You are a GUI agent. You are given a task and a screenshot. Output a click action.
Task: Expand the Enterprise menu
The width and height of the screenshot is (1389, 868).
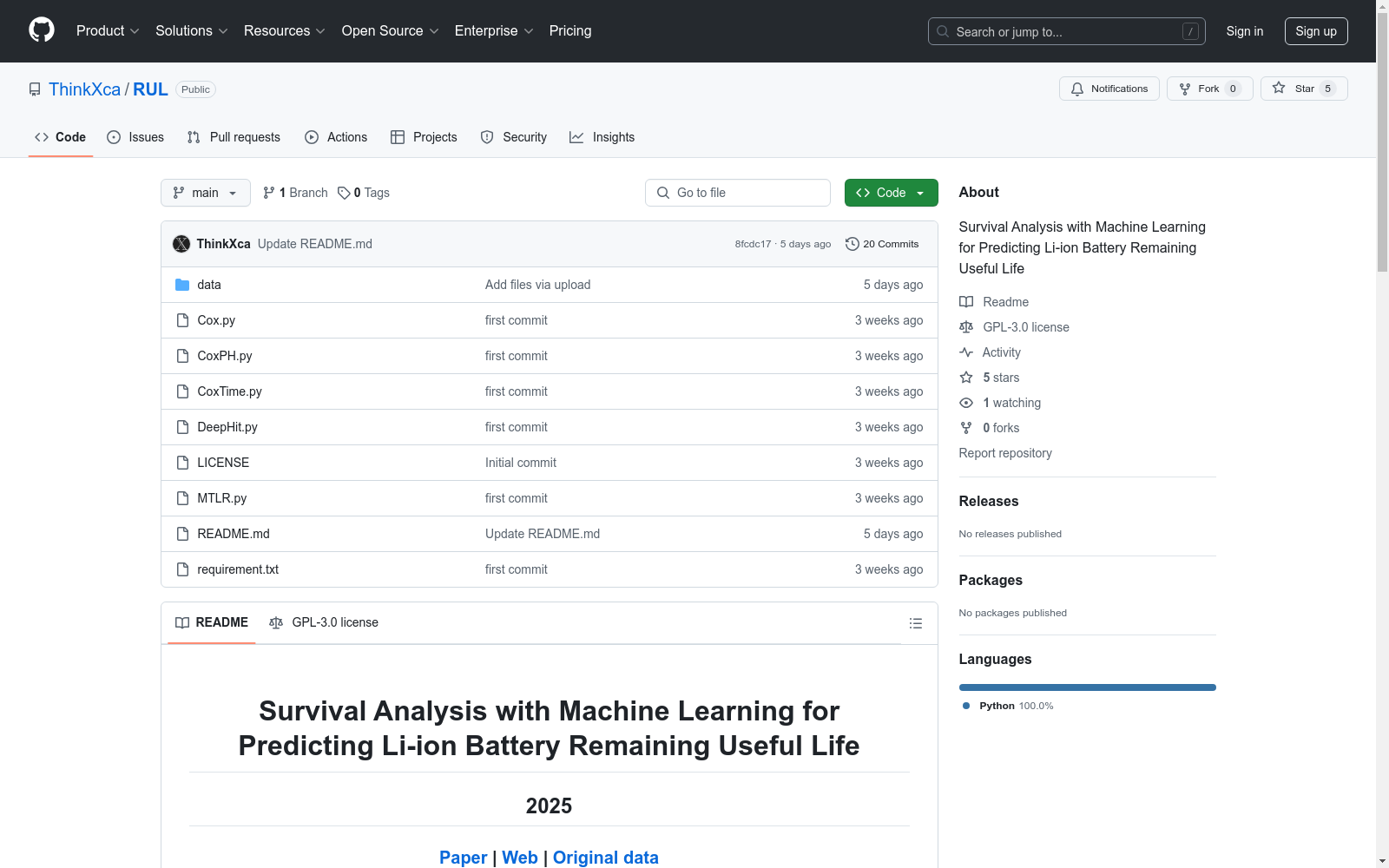click(x=494, y=31)
